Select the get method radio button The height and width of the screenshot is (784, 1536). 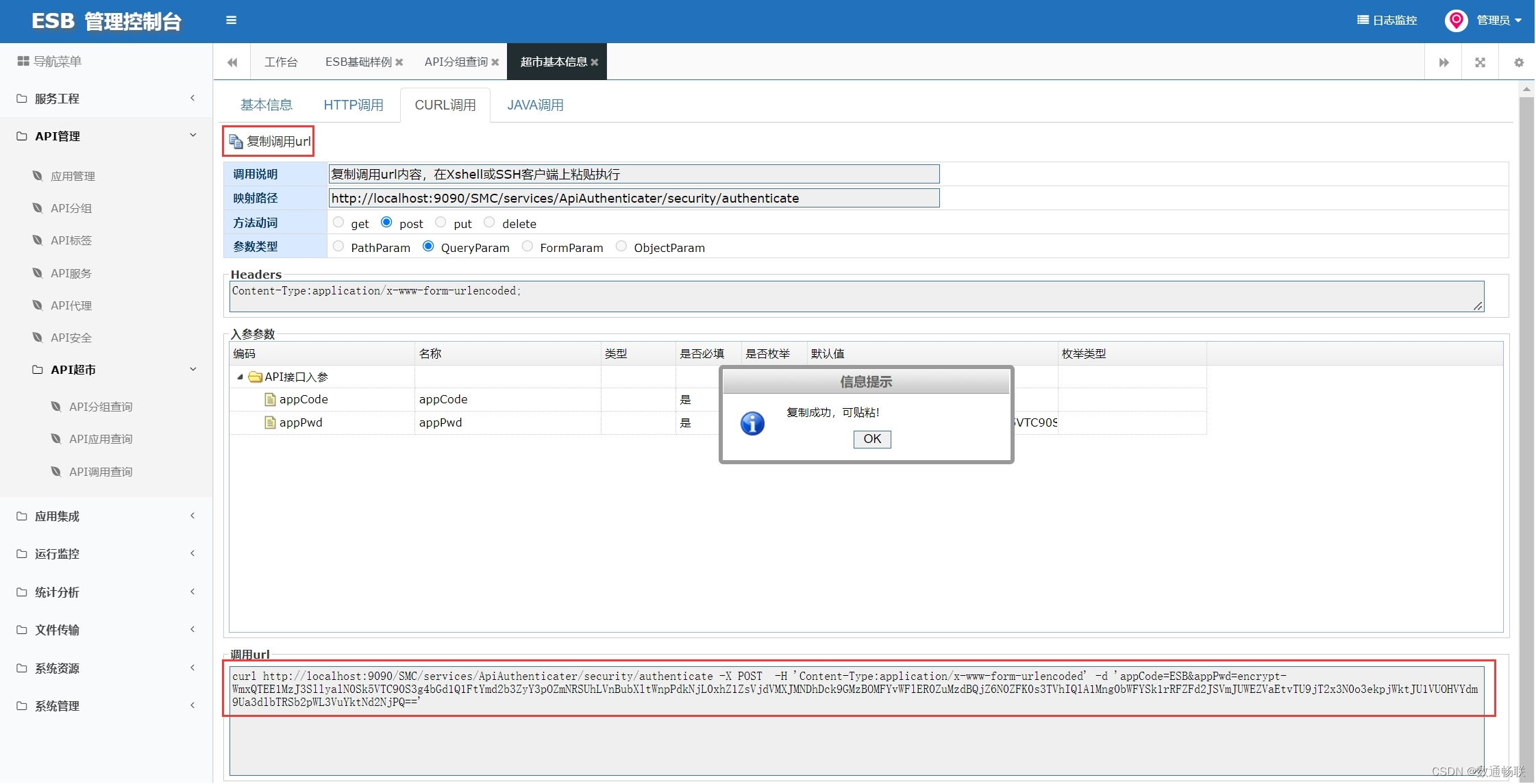click(338, 223)
